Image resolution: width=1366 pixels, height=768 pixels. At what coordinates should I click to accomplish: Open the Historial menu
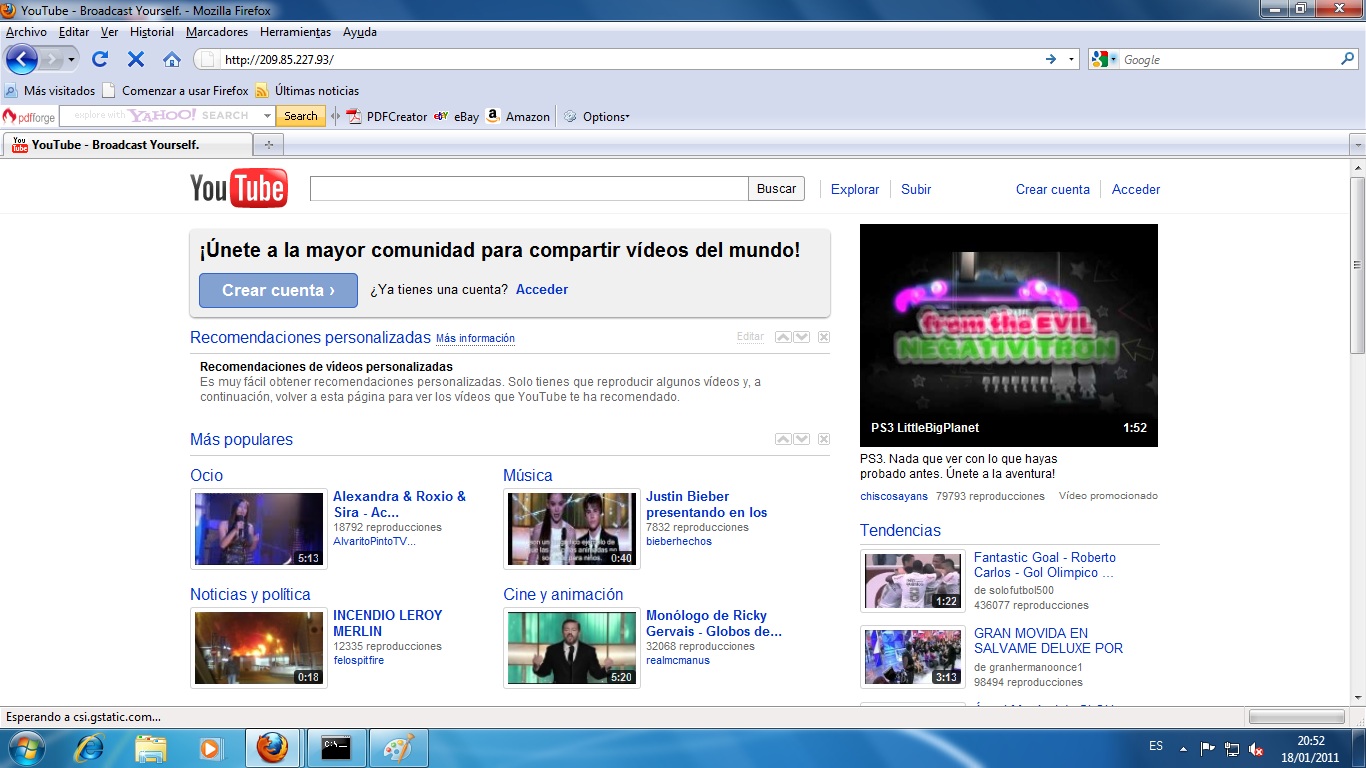click(x=152, y=32)
